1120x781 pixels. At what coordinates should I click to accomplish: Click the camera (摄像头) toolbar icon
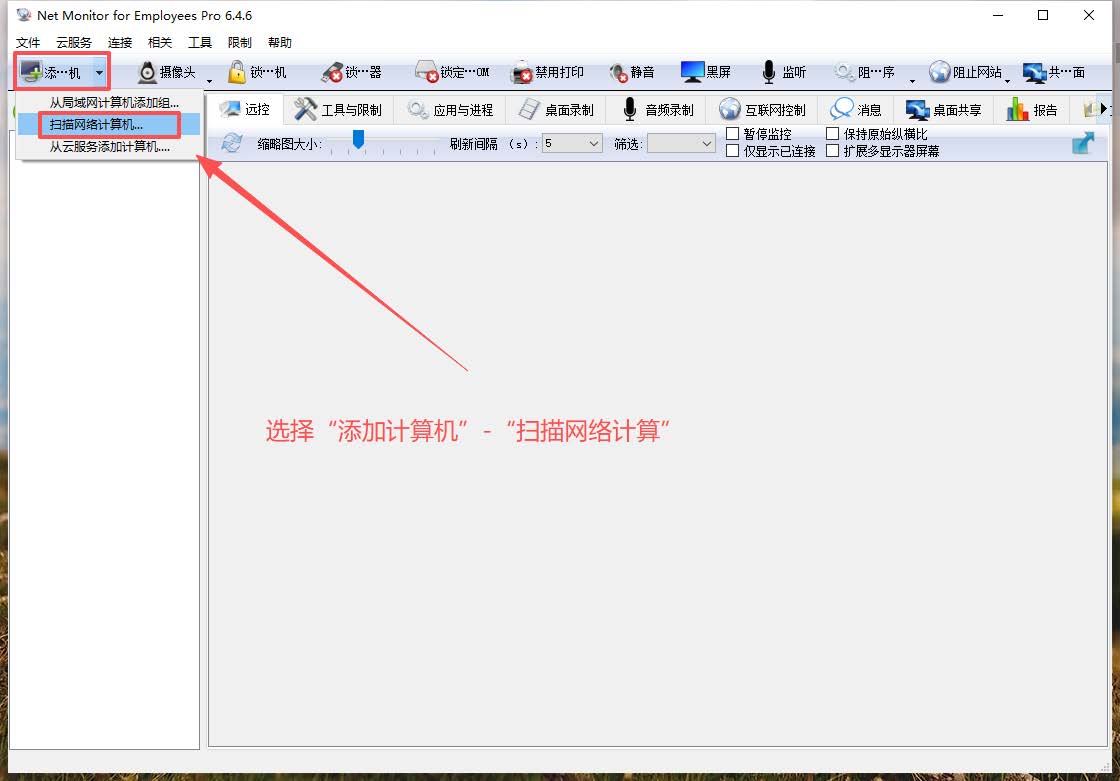point(147,72)
